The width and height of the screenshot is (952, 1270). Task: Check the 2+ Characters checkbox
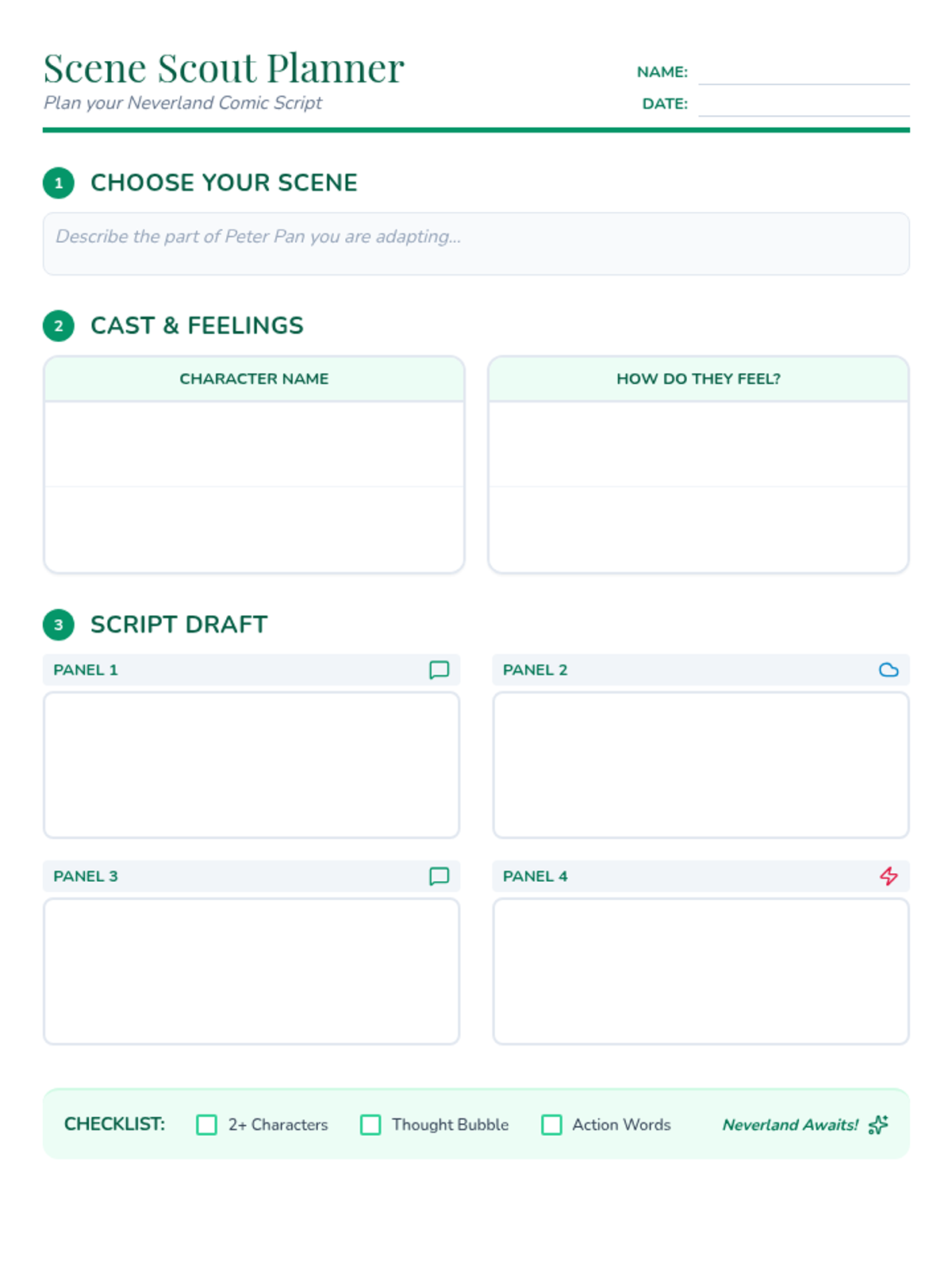[x=207, y=1125]
